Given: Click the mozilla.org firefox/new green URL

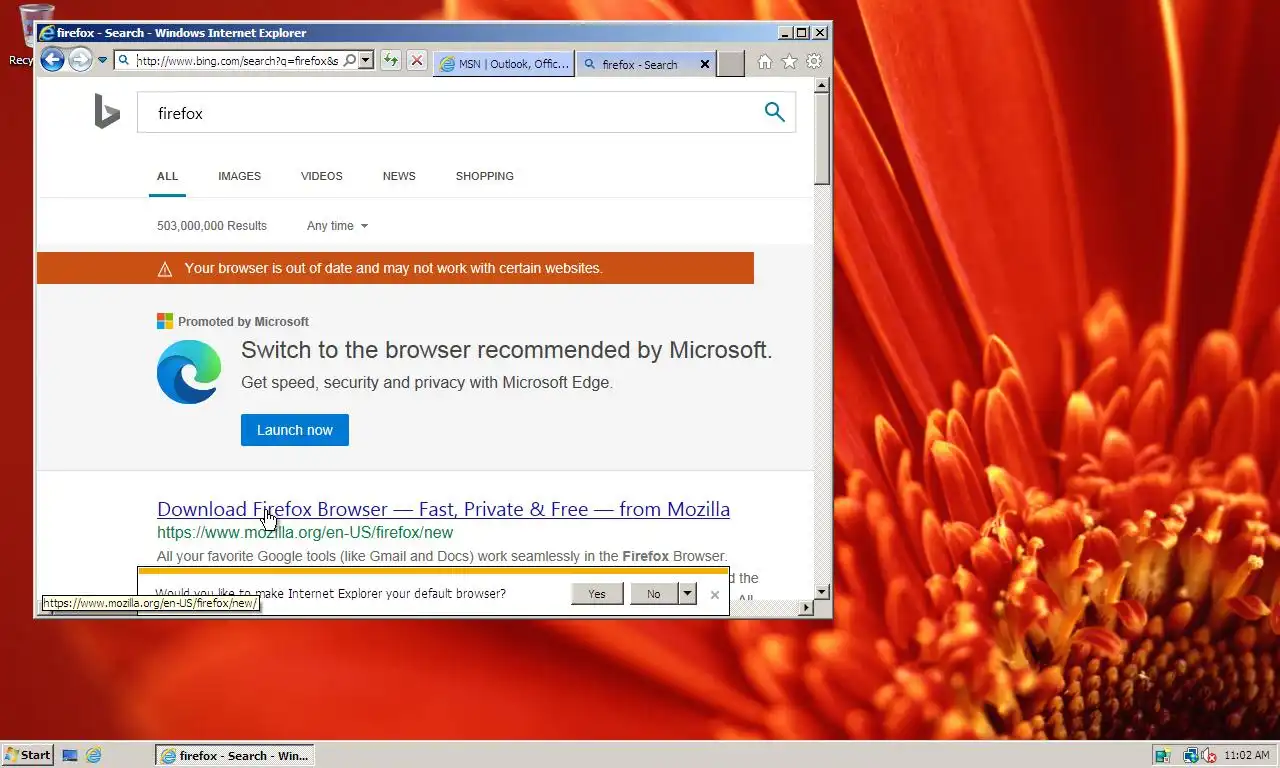Looking at the screenshot, I should (305, 533).
